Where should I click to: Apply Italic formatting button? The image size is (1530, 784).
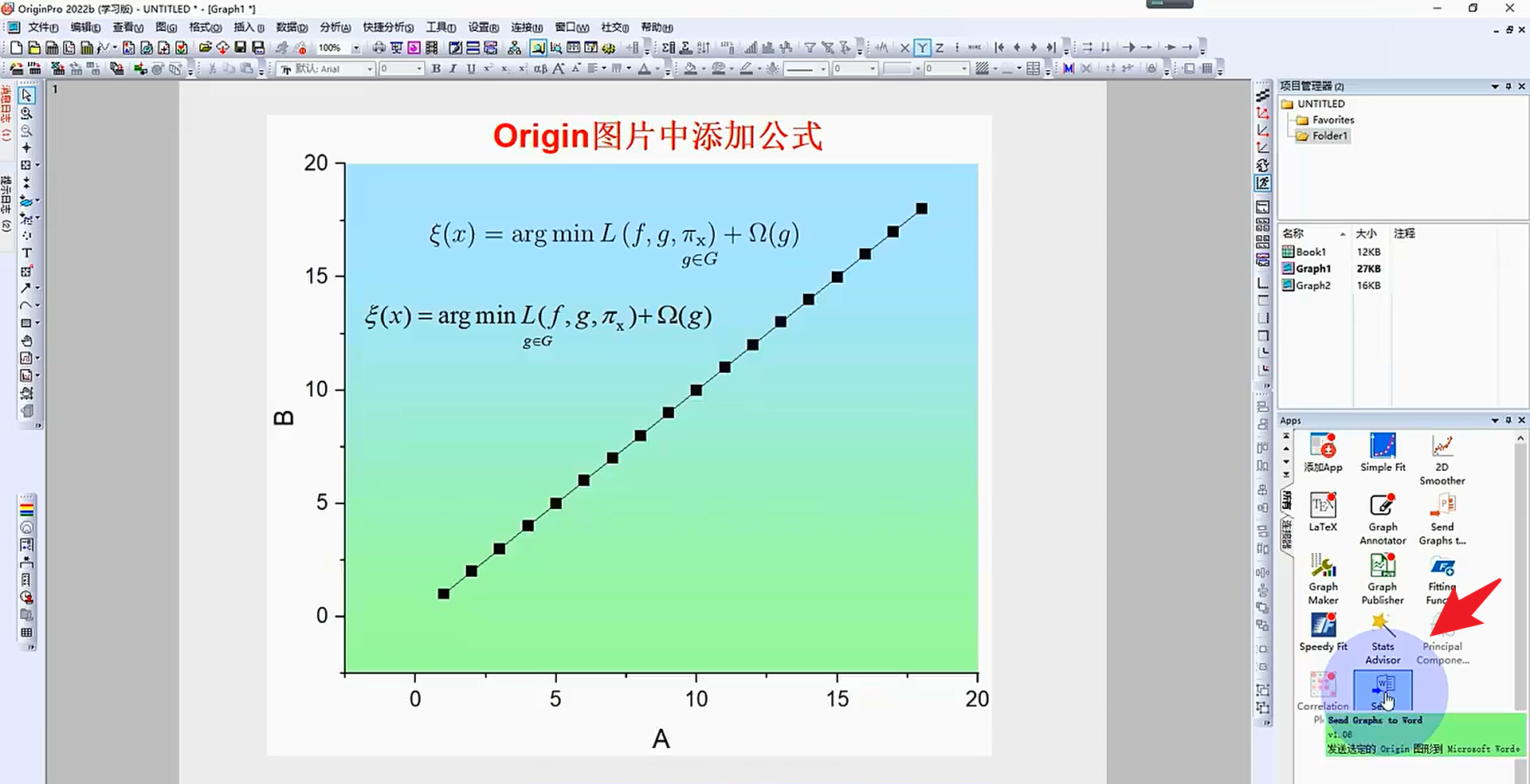tap(453, 69)
